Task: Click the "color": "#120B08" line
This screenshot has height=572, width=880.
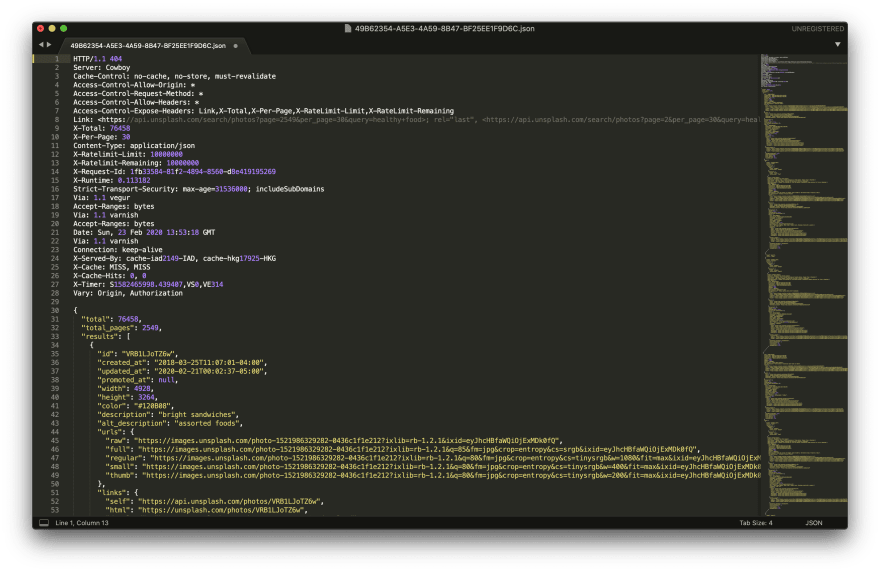Action: [136, 406]
